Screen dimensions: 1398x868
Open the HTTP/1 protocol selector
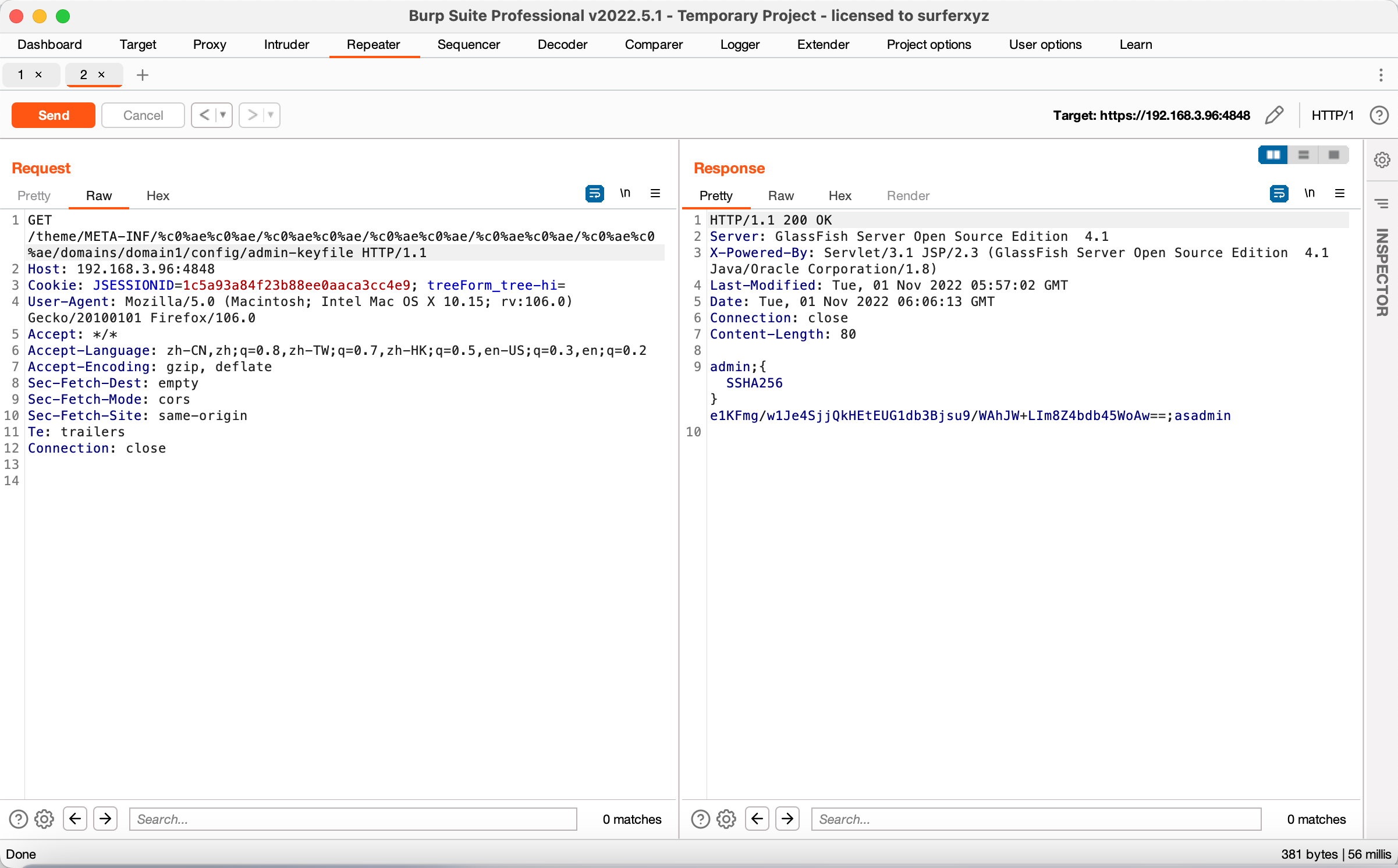click(x=1332, y=115)
